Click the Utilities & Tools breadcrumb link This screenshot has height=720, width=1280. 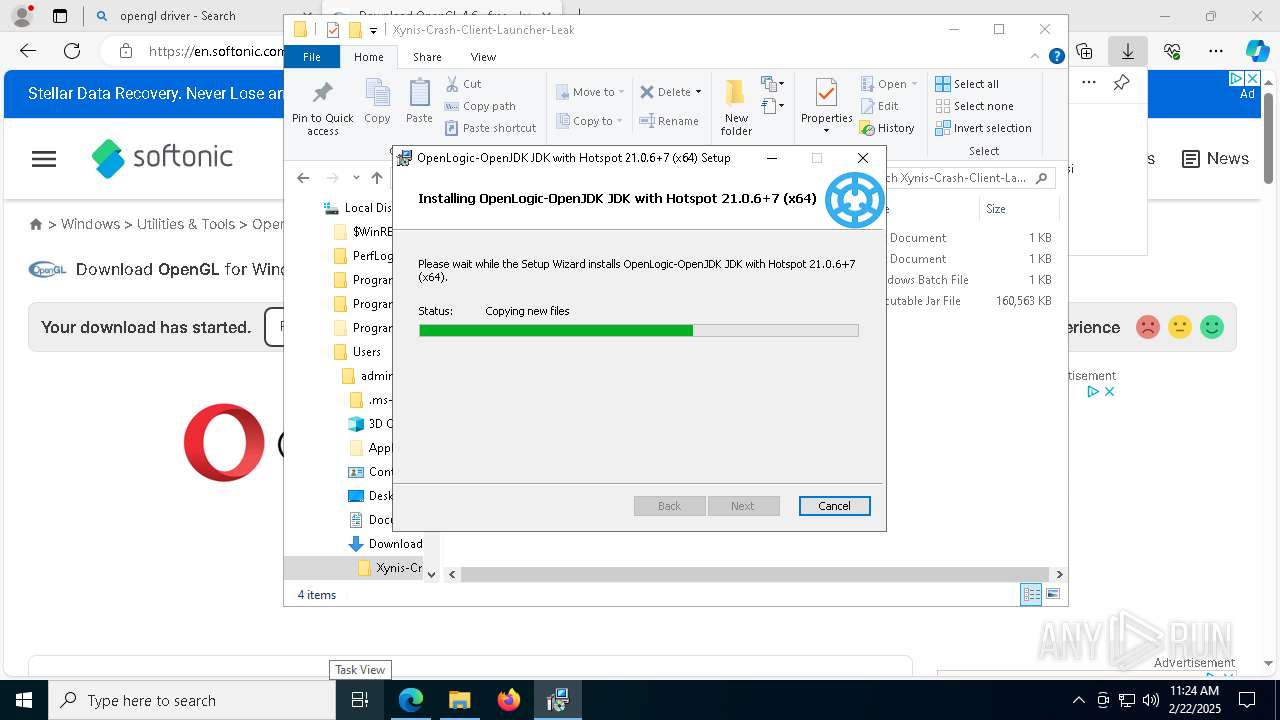(x=186, y=224)
